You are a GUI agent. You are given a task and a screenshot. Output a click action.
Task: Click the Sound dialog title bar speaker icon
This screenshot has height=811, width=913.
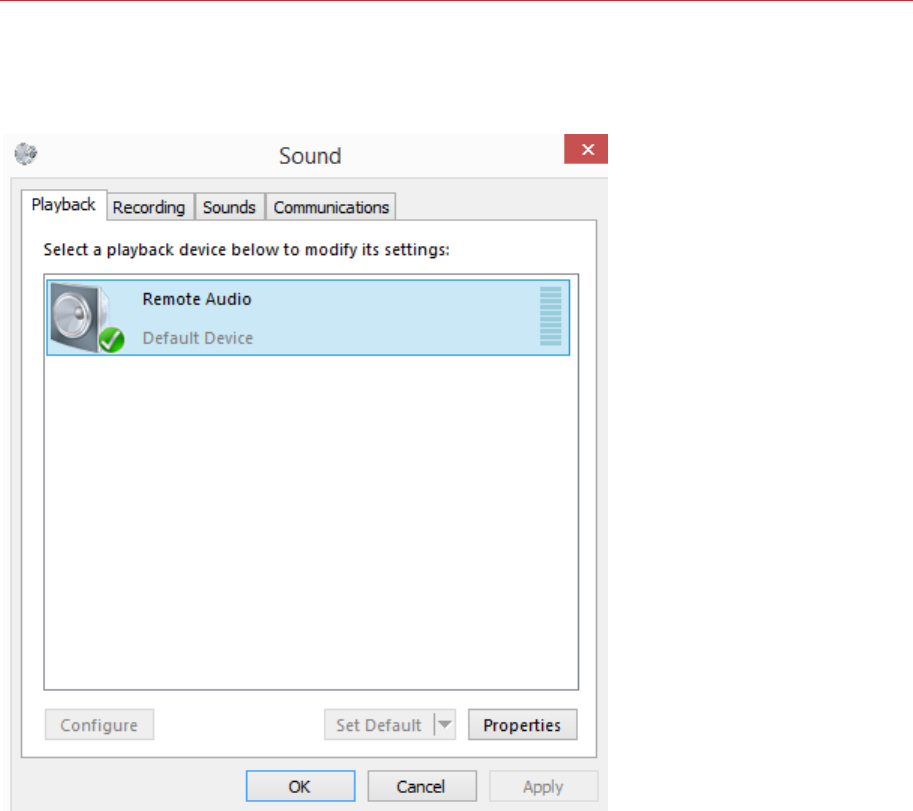[26, 154]
